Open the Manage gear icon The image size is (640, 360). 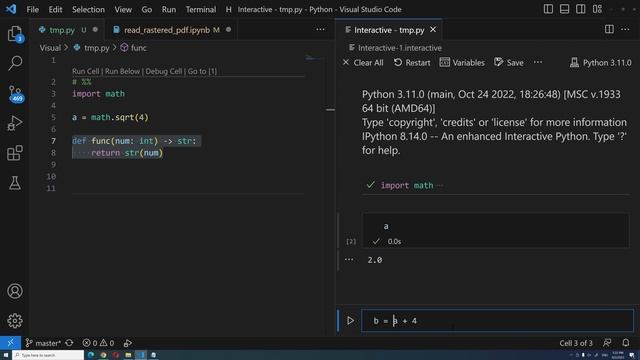click(15, 321)
